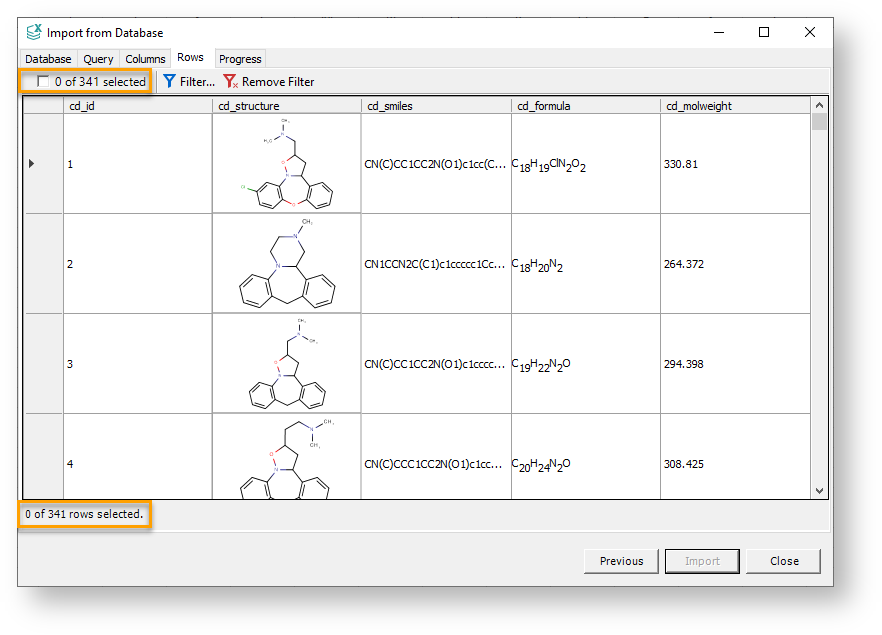Toggle the select all rows checkbox
Viewport: 882px width, 635px height.
pyautogui.click(x=43, y=82)
